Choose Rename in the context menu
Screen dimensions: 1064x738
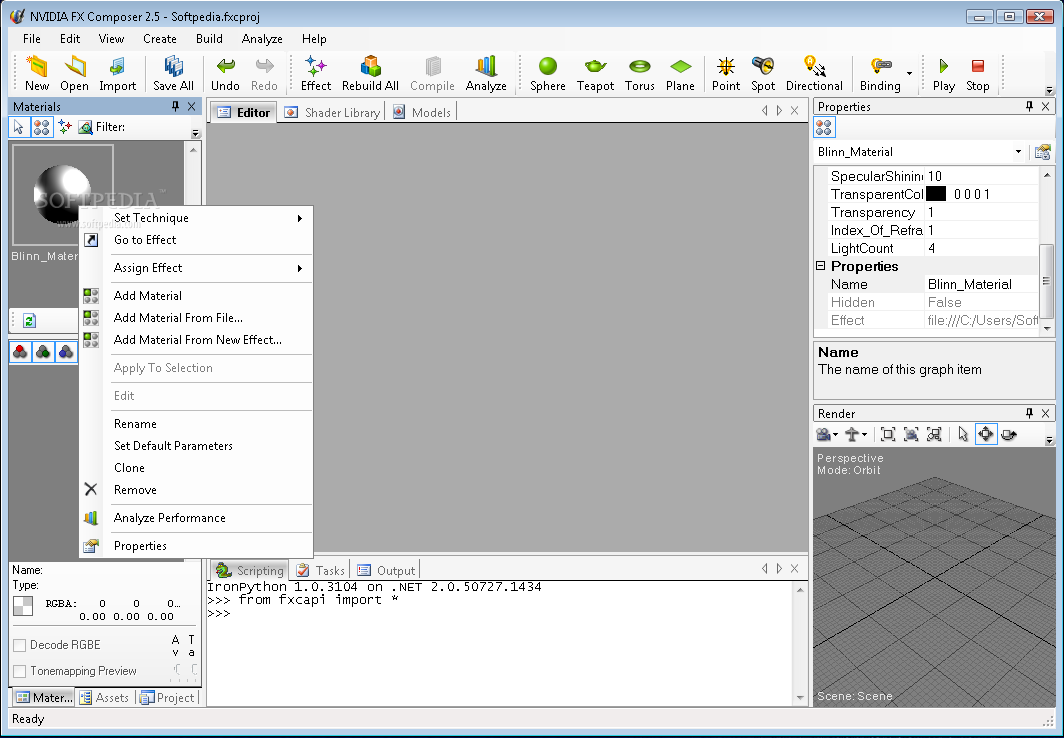[135, 424]
